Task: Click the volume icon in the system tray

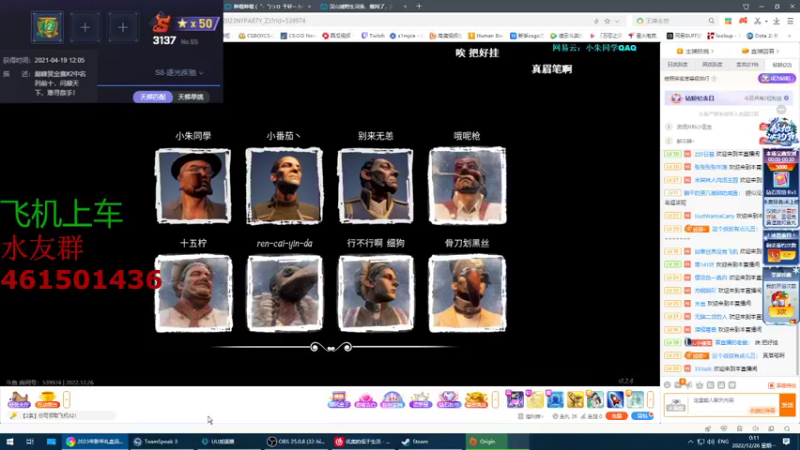Action: click(711, 442)
